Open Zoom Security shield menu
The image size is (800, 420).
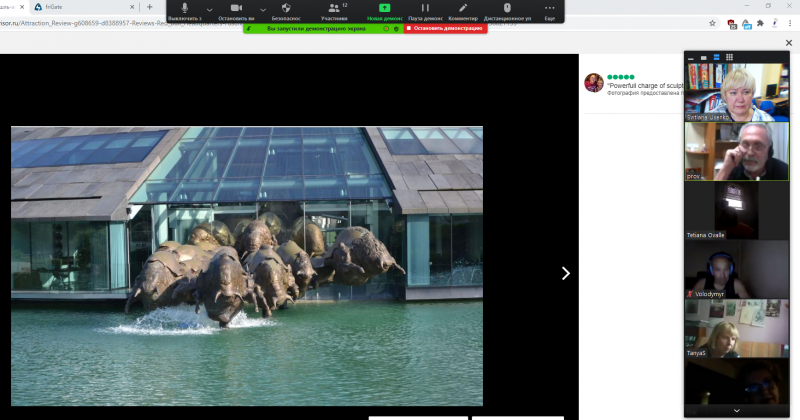286,11
